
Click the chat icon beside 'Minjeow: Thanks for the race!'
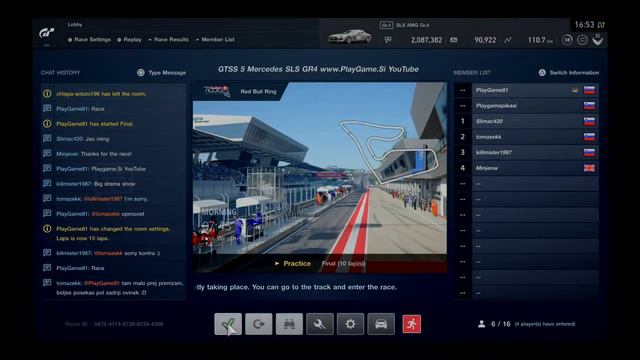coord(47,153)
